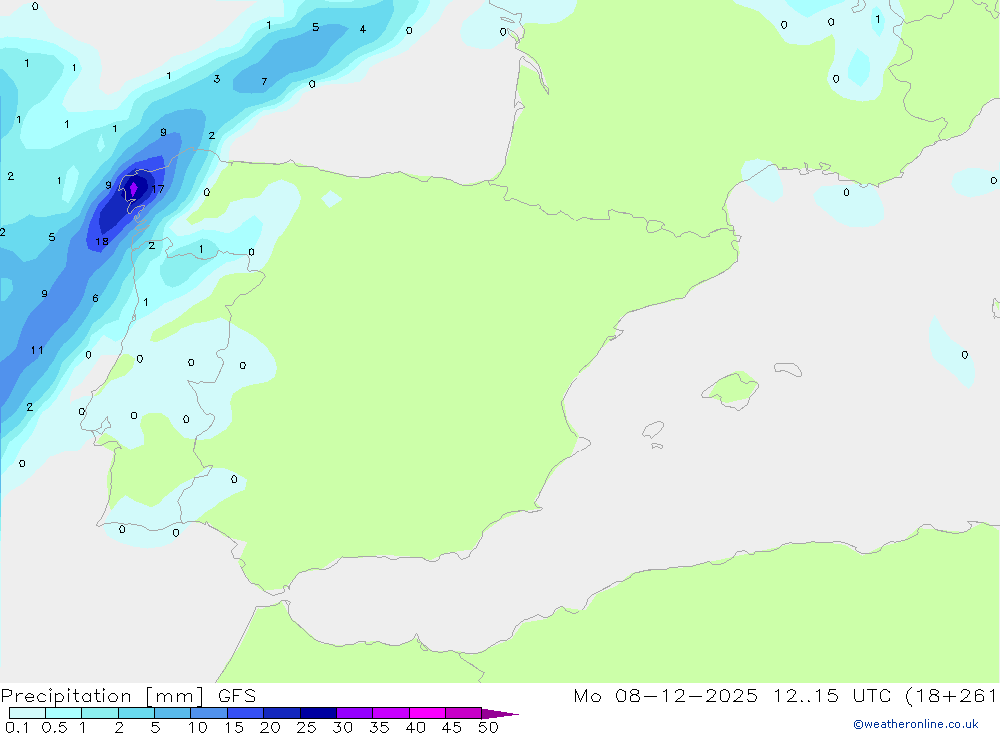Click the island of Menorca outline
Screen dimensions: 1000x733
click(x=788, y=369)
